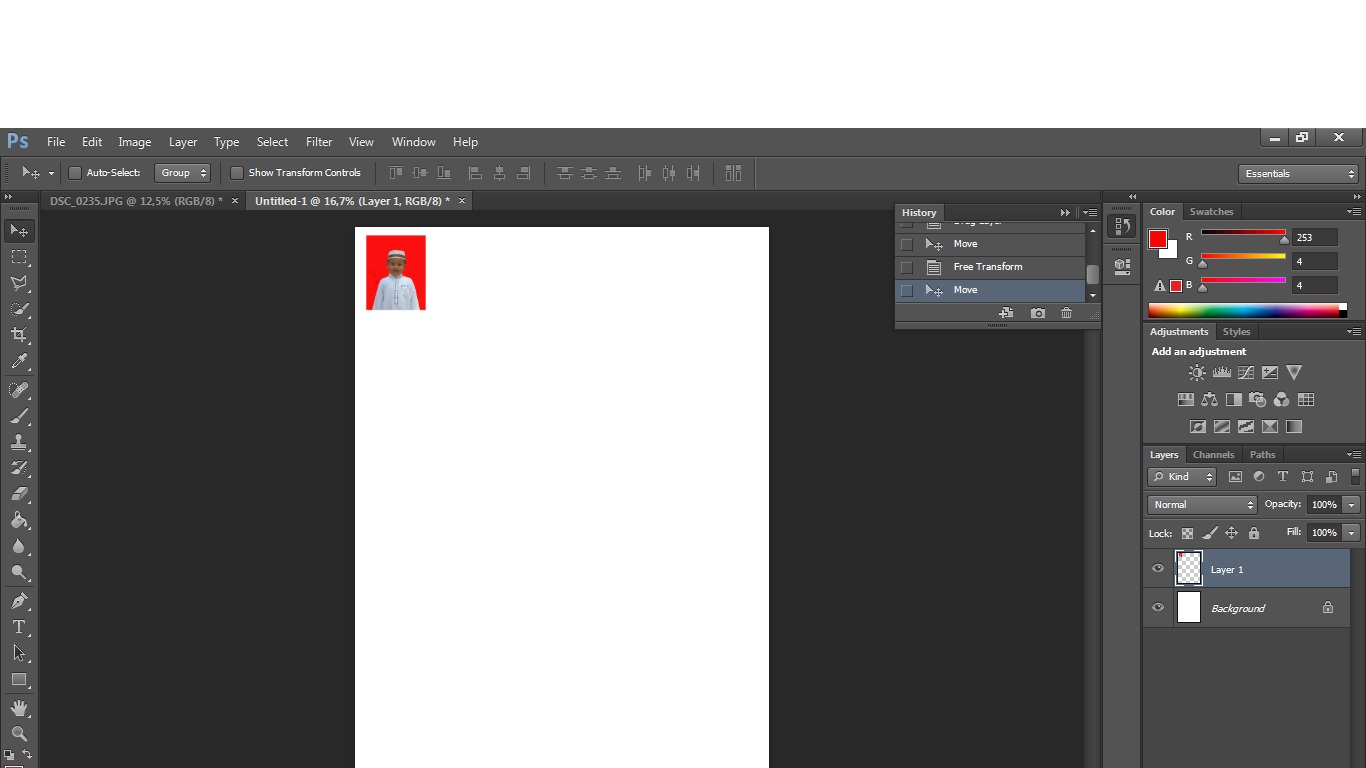1366x768 pixels.
Task: Switch to the Channels tab
Action: coord(1213,455)
